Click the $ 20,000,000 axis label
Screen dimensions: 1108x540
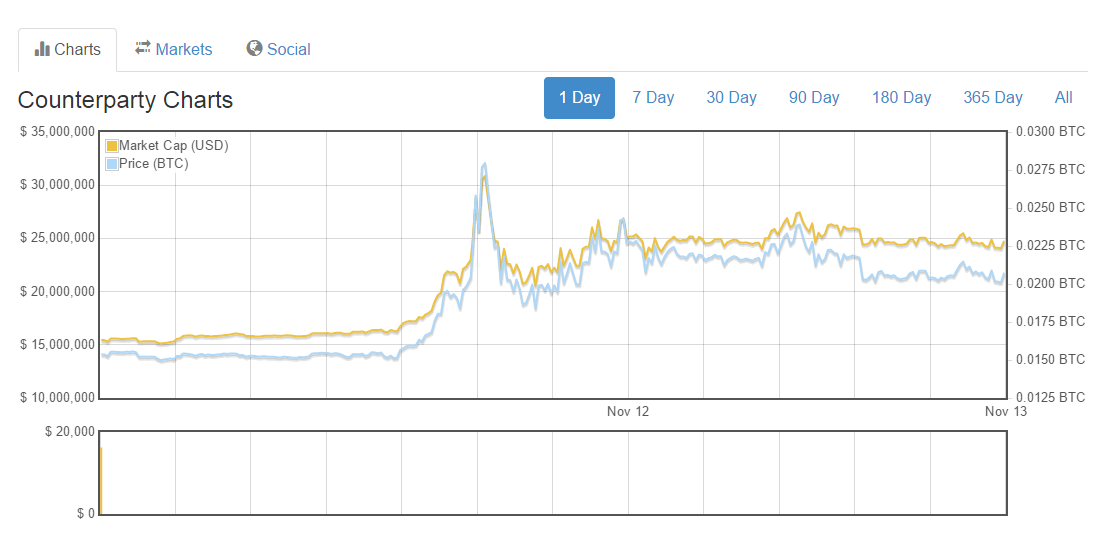[x=58, y=291]
